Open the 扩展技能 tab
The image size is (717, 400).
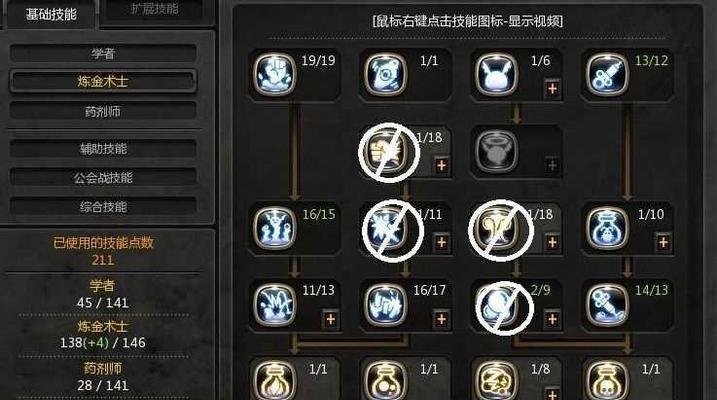point(155,10)
